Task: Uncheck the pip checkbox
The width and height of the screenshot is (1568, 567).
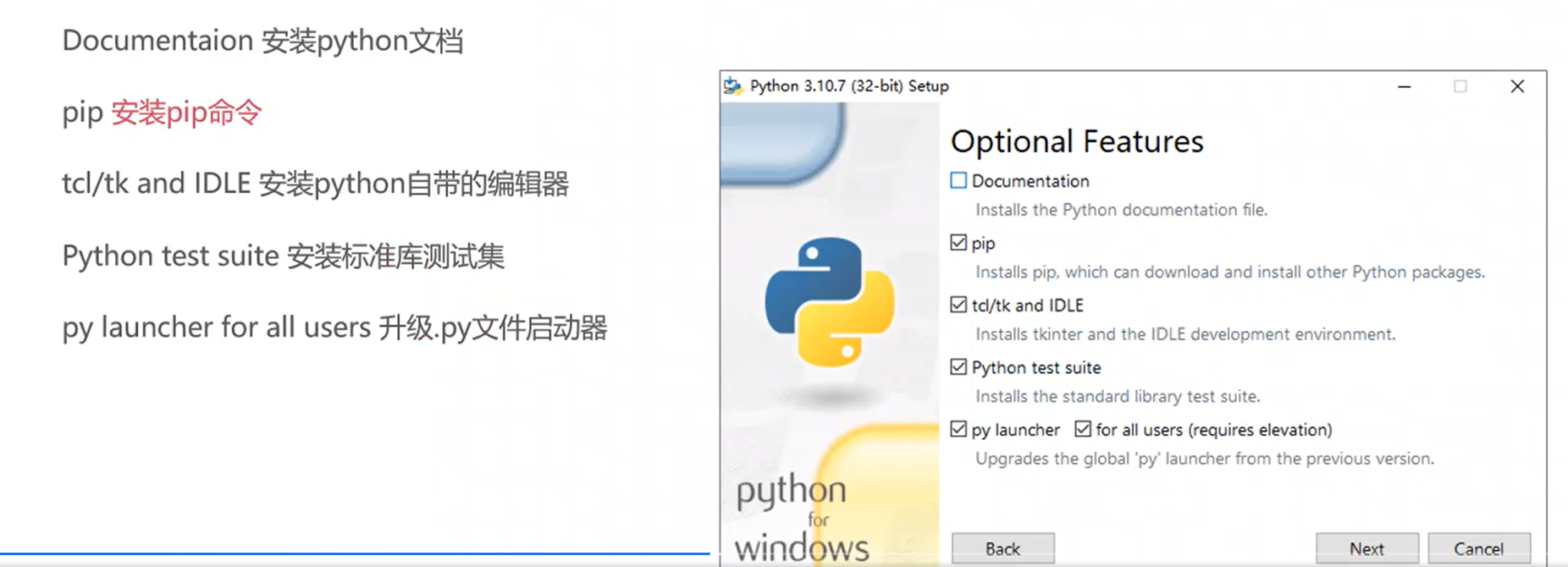Action: [x=958, y=243]
